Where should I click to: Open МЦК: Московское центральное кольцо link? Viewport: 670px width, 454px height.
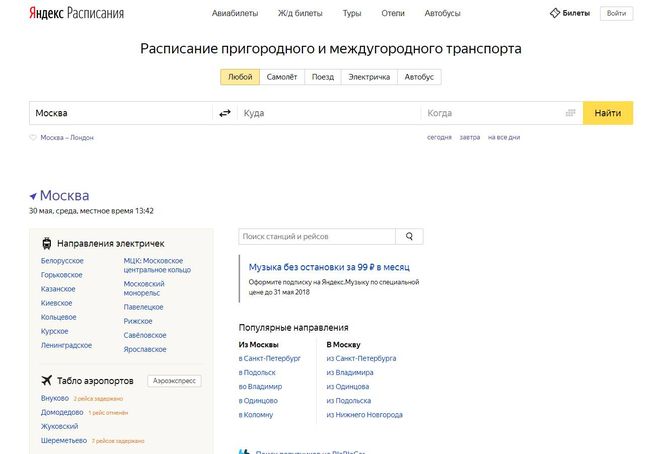point(157,265)
